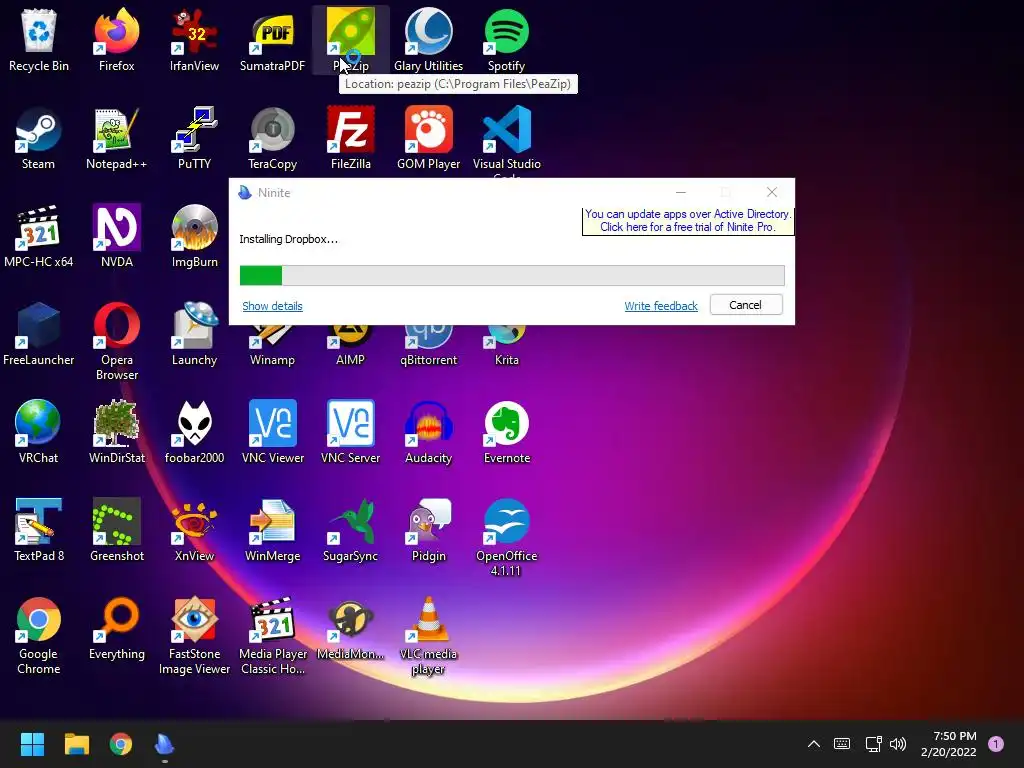This screenshot has width=1024, height=768.
Task: Select the NVDA desktop shortcut
Action: click(117, 236)
